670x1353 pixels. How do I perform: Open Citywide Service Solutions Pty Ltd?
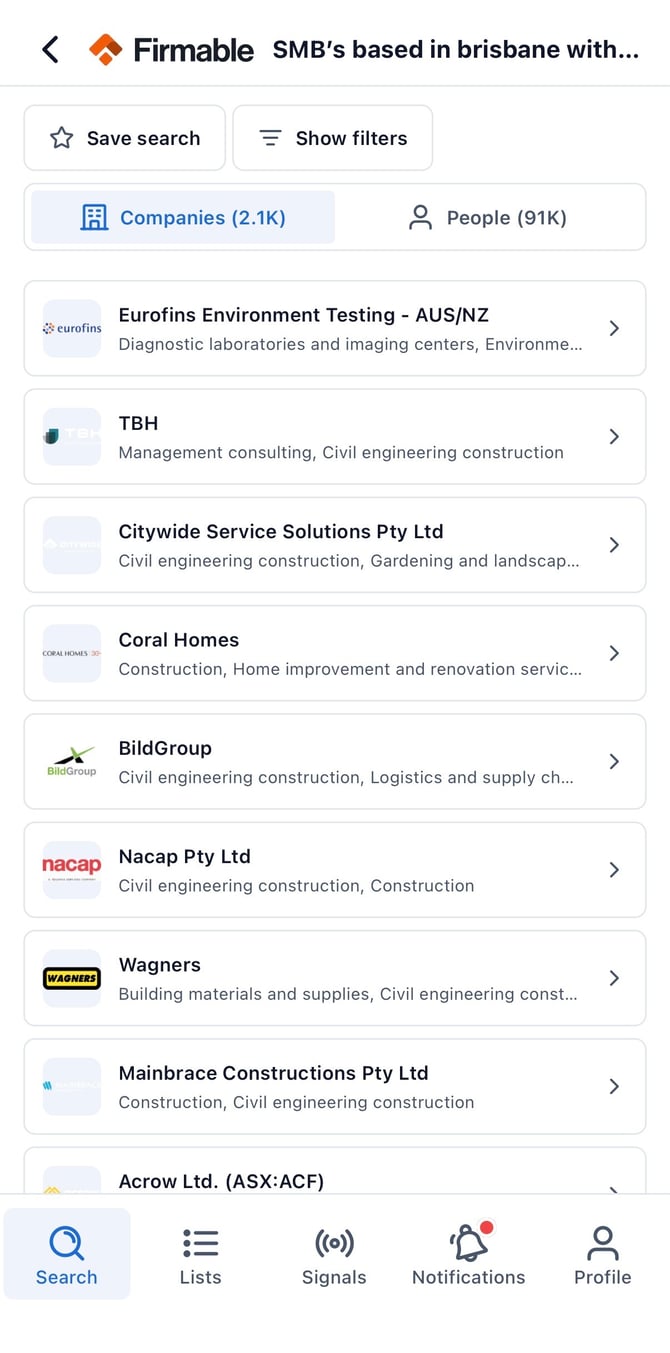click(x=335, y=545)
